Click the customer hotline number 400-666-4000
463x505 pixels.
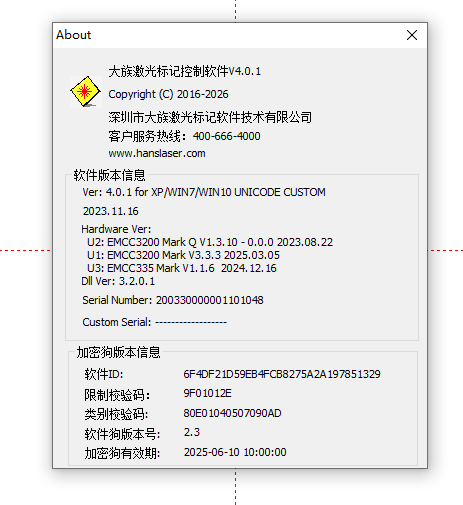[227, 136]
